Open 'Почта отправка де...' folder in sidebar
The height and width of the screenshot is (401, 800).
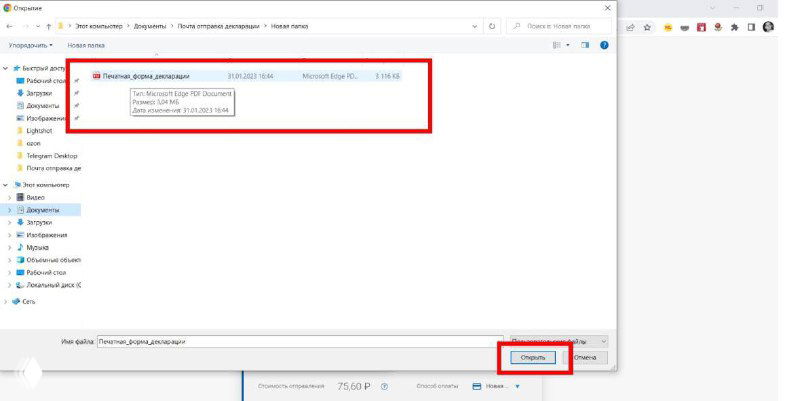(x=53, y=168)
